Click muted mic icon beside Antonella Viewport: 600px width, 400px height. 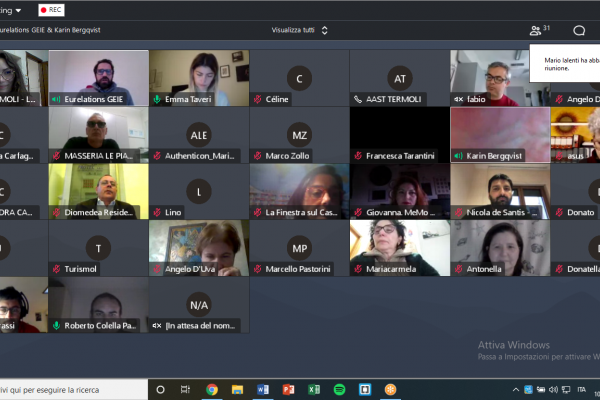point(458,269)
